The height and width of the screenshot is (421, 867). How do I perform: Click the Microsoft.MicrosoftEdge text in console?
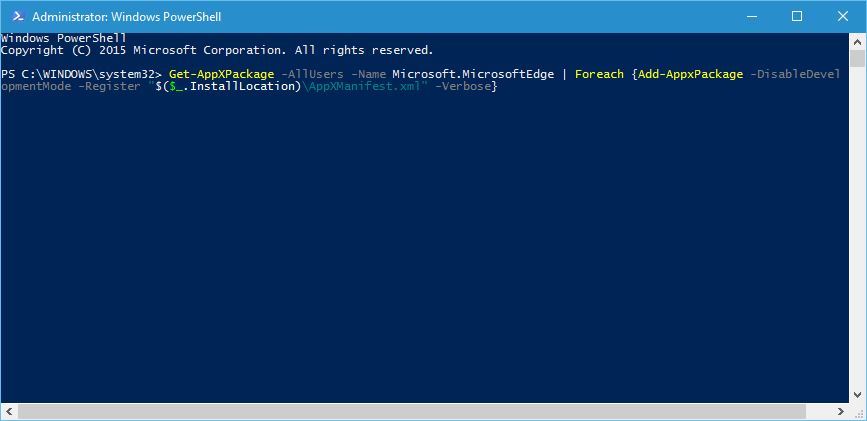[x=473, y=74]
